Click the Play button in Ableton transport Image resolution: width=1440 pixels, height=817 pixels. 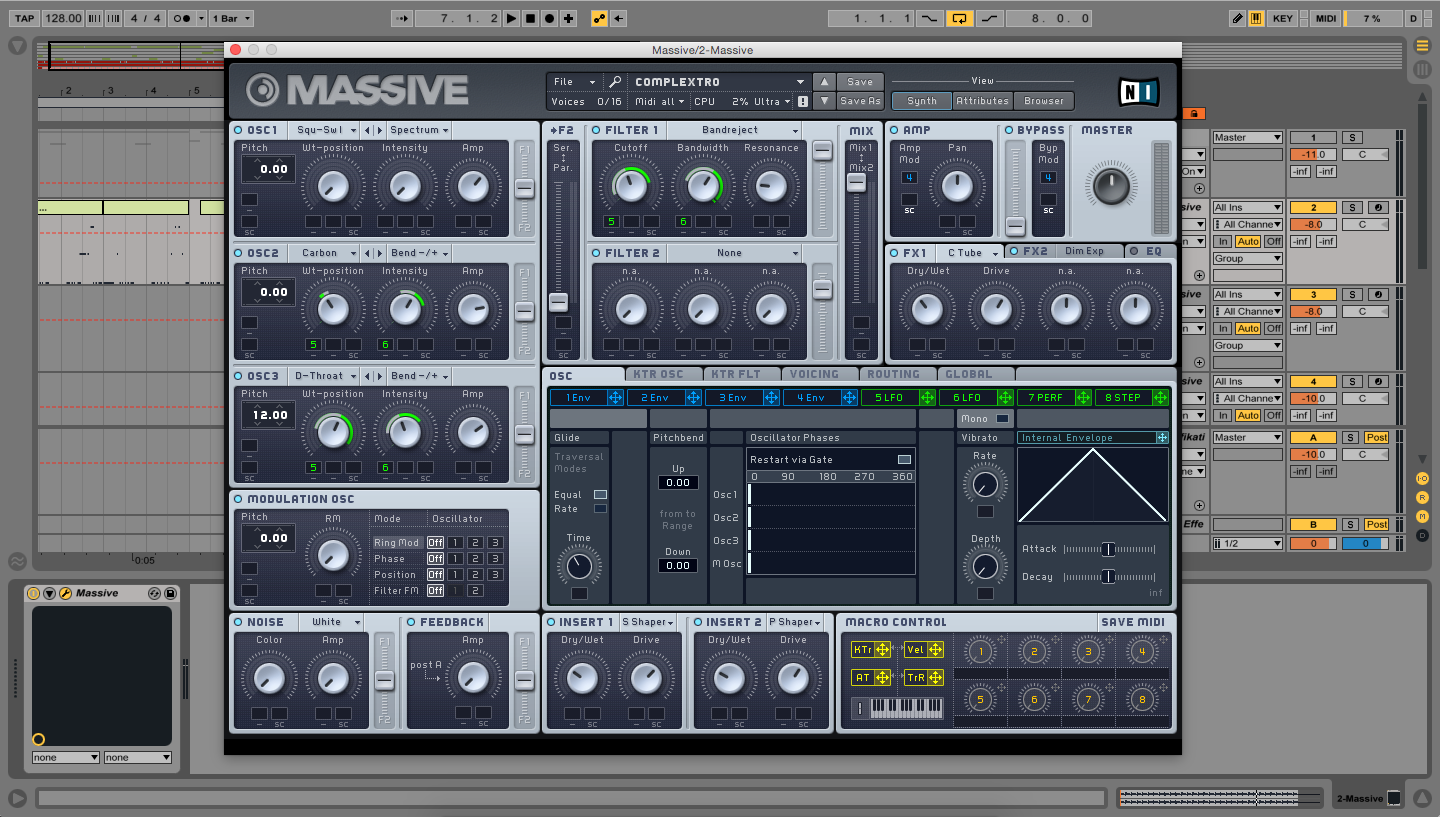pyautogui.click(x=512, y=18)
